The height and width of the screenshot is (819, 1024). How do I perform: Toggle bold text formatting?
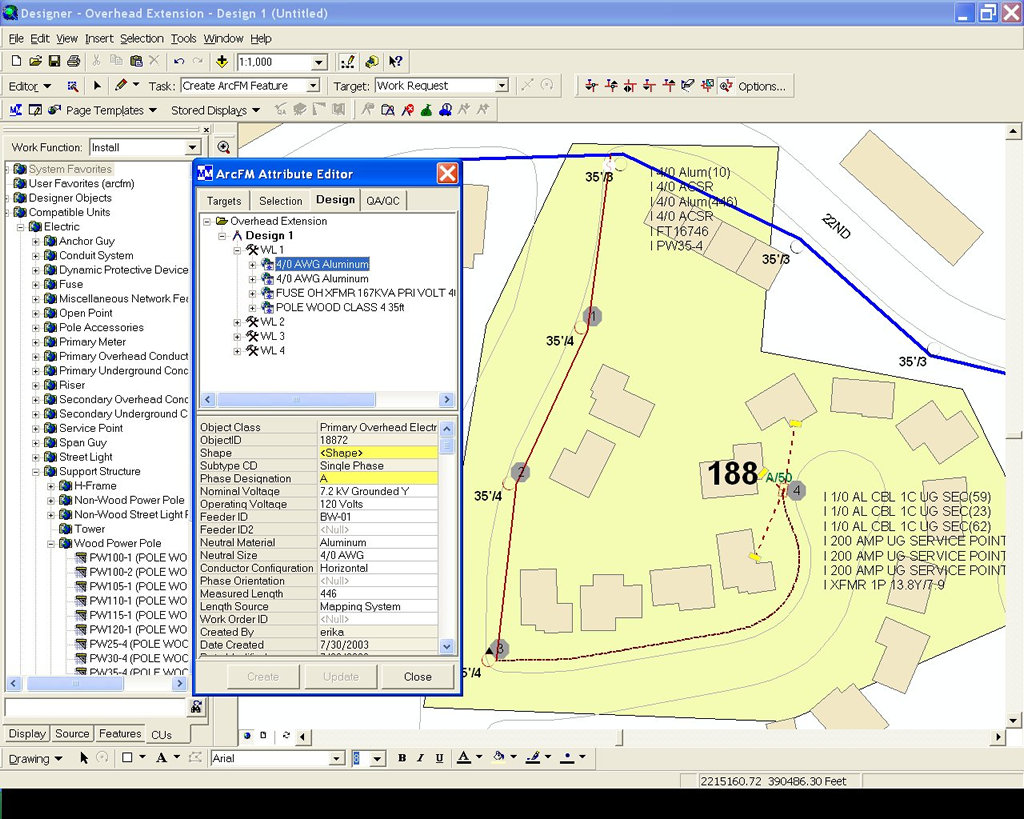[x=402, y=759]
